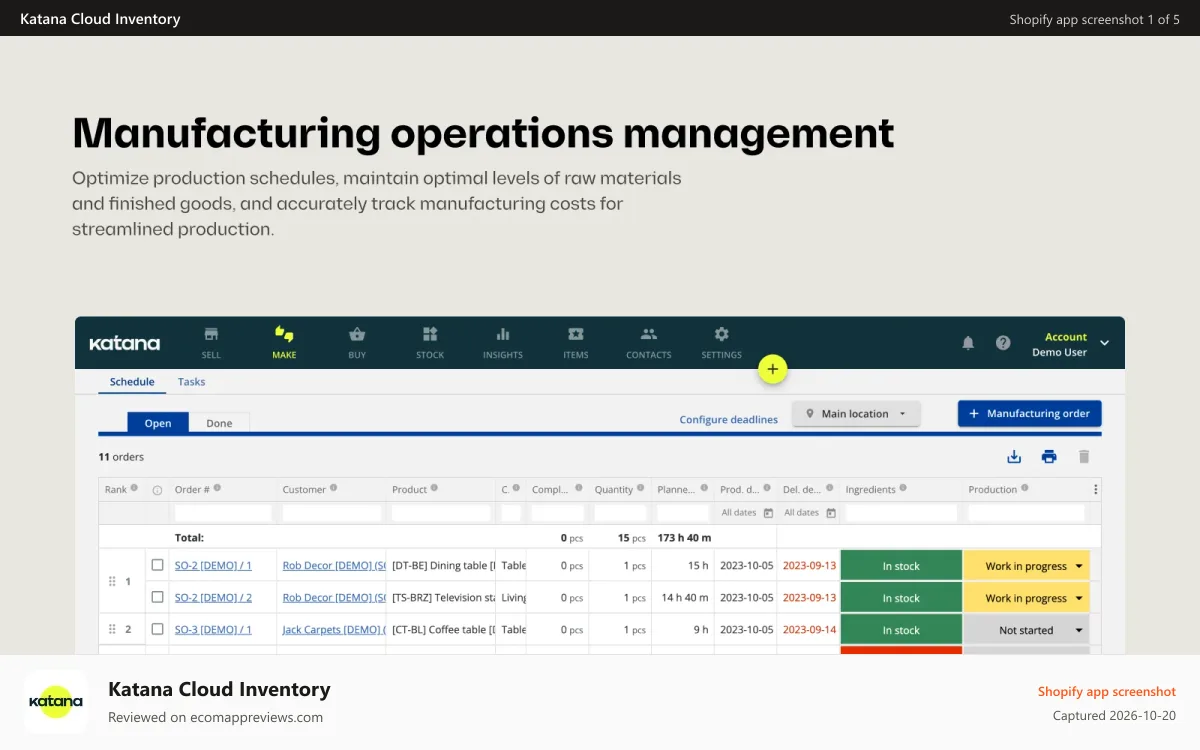
Task: Sort by the Quantity column header
Action: click(614, 490)
